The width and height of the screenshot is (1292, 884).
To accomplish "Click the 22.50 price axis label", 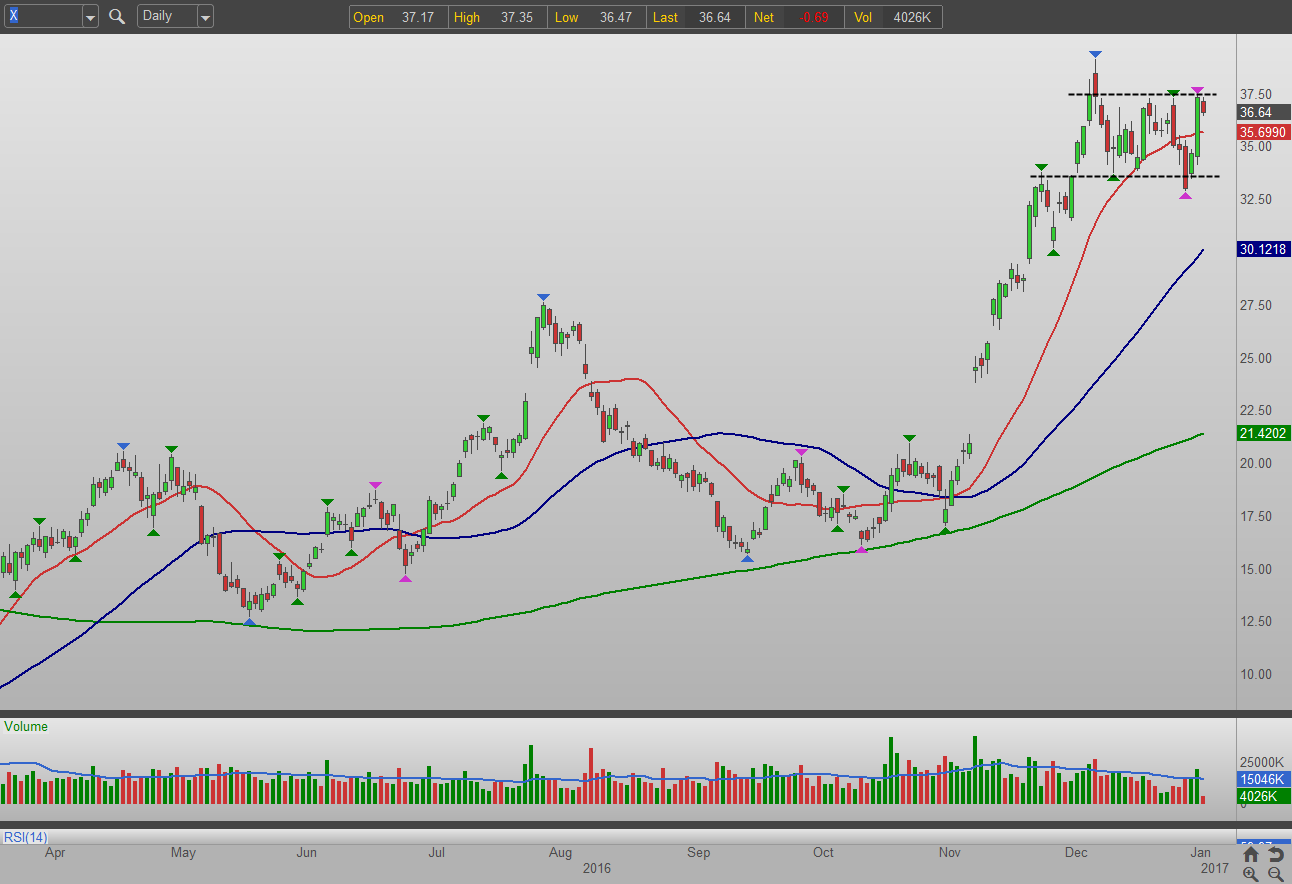I will 1257,411.
